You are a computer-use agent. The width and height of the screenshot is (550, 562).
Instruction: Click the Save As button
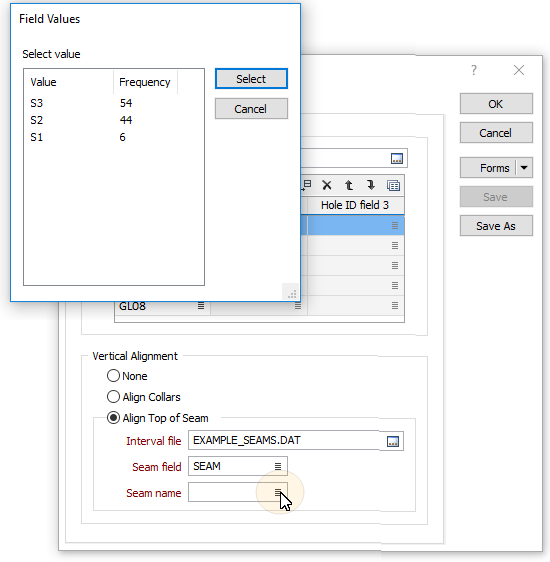click(496, 226)
